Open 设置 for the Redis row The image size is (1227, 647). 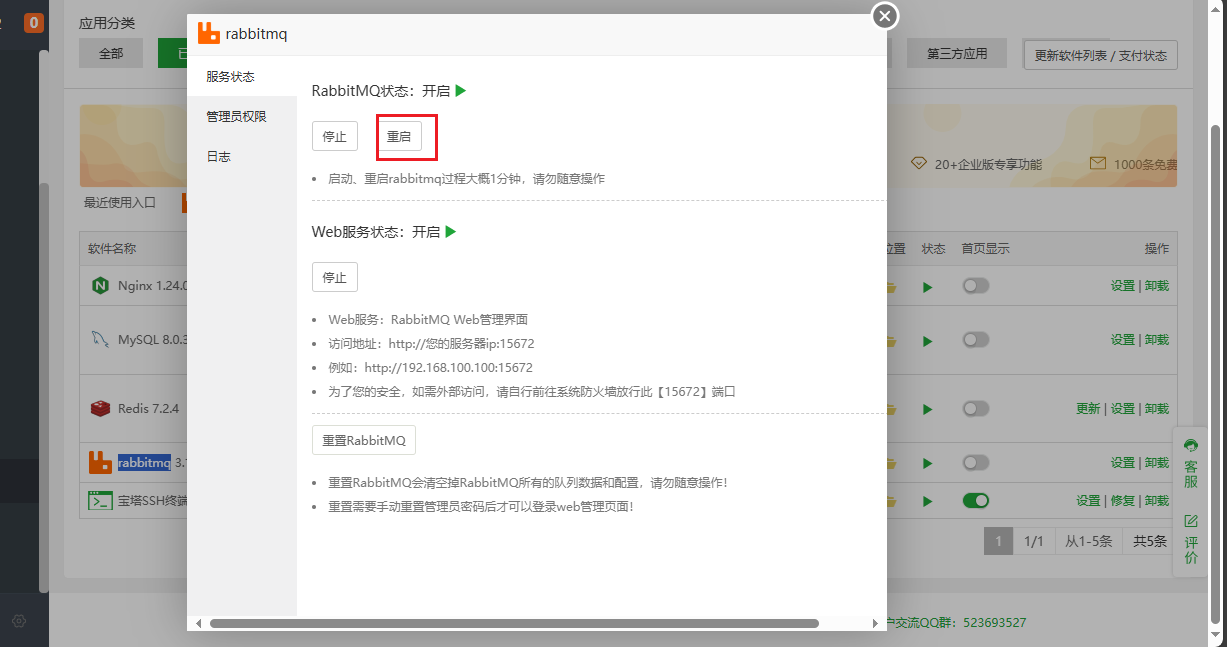click(x=1122, y=408)
